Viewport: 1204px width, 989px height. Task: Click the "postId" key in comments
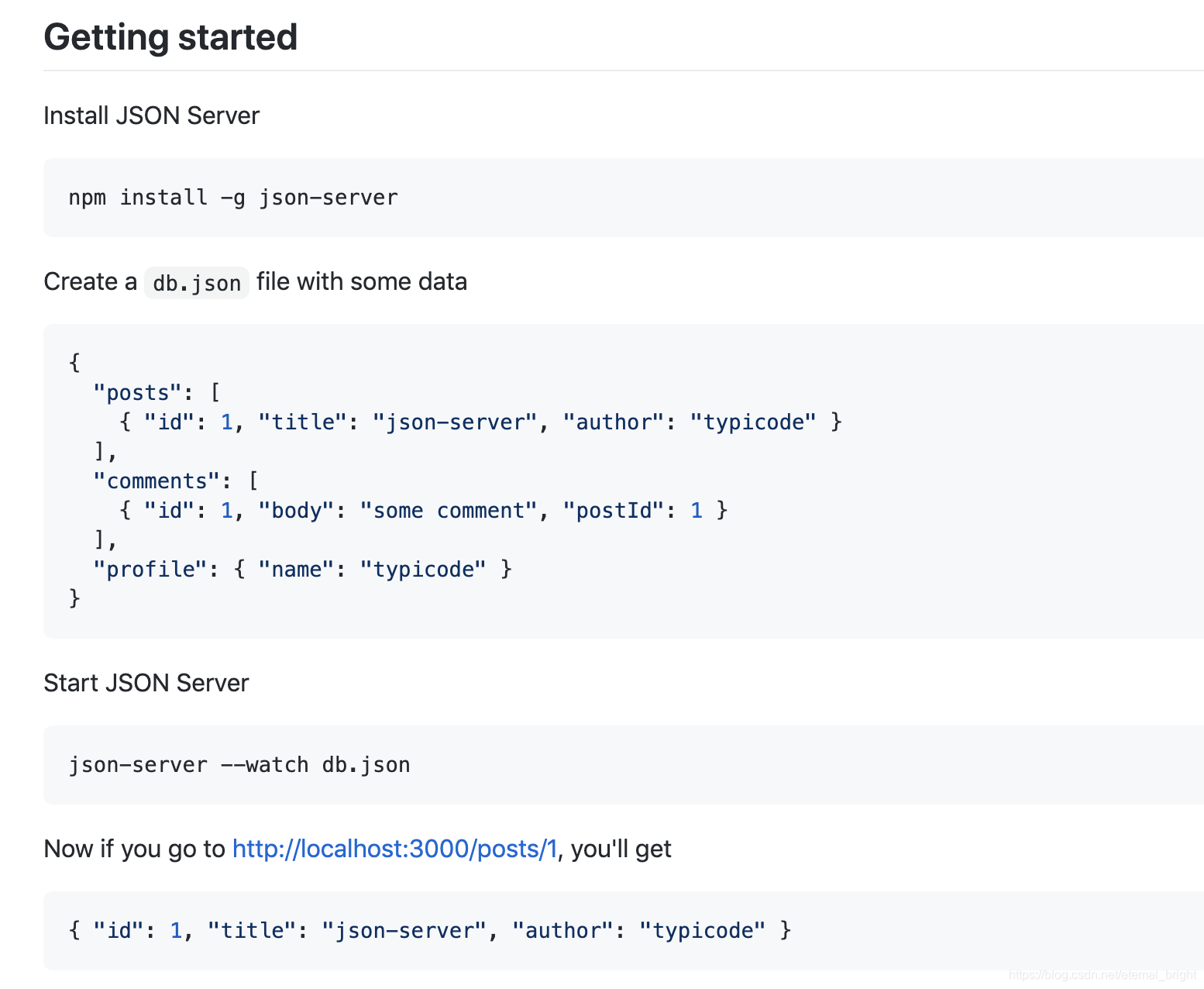[614, 511]
